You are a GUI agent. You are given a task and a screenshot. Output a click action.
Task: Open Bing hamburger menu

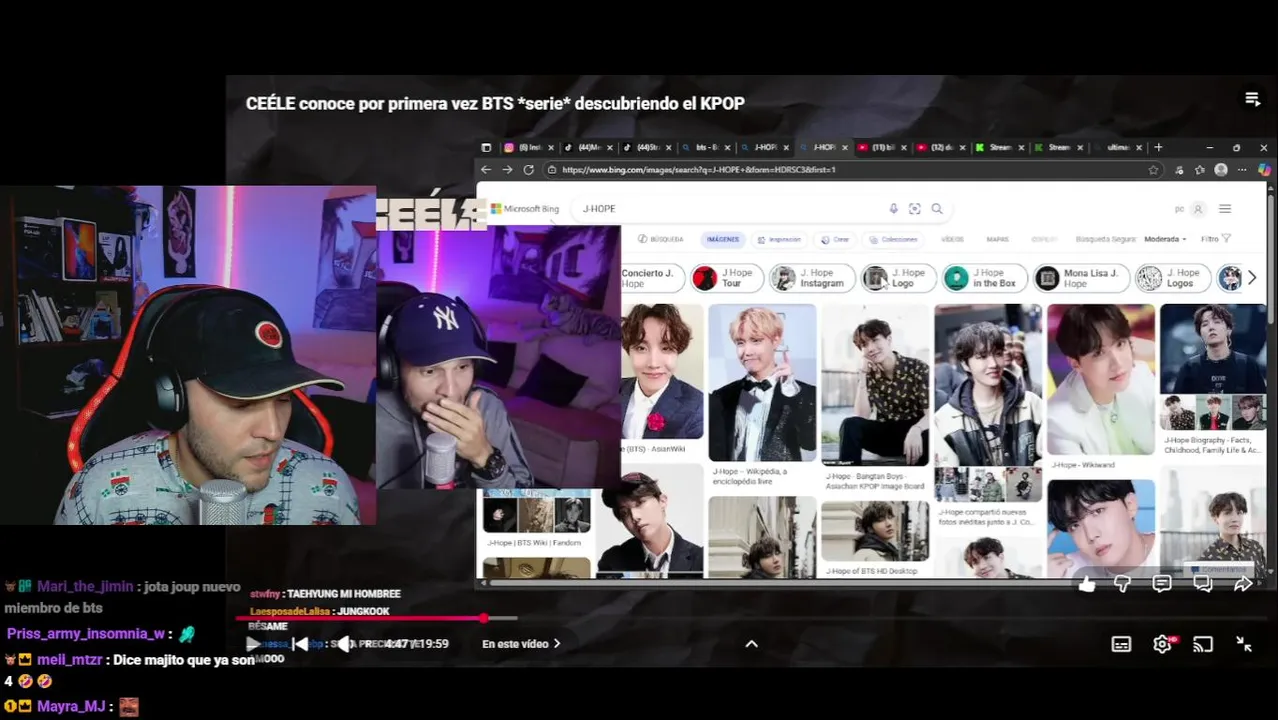[1225, 209]
